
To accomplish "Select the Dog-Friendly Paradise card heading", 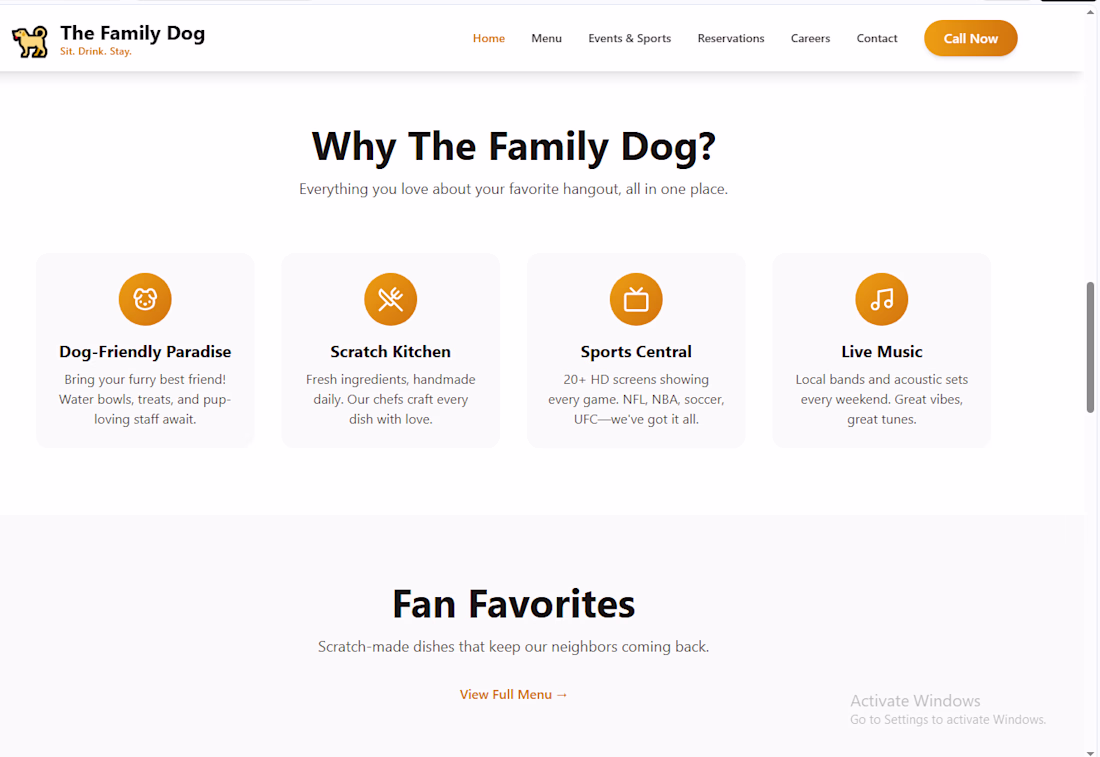I will 145,351.
